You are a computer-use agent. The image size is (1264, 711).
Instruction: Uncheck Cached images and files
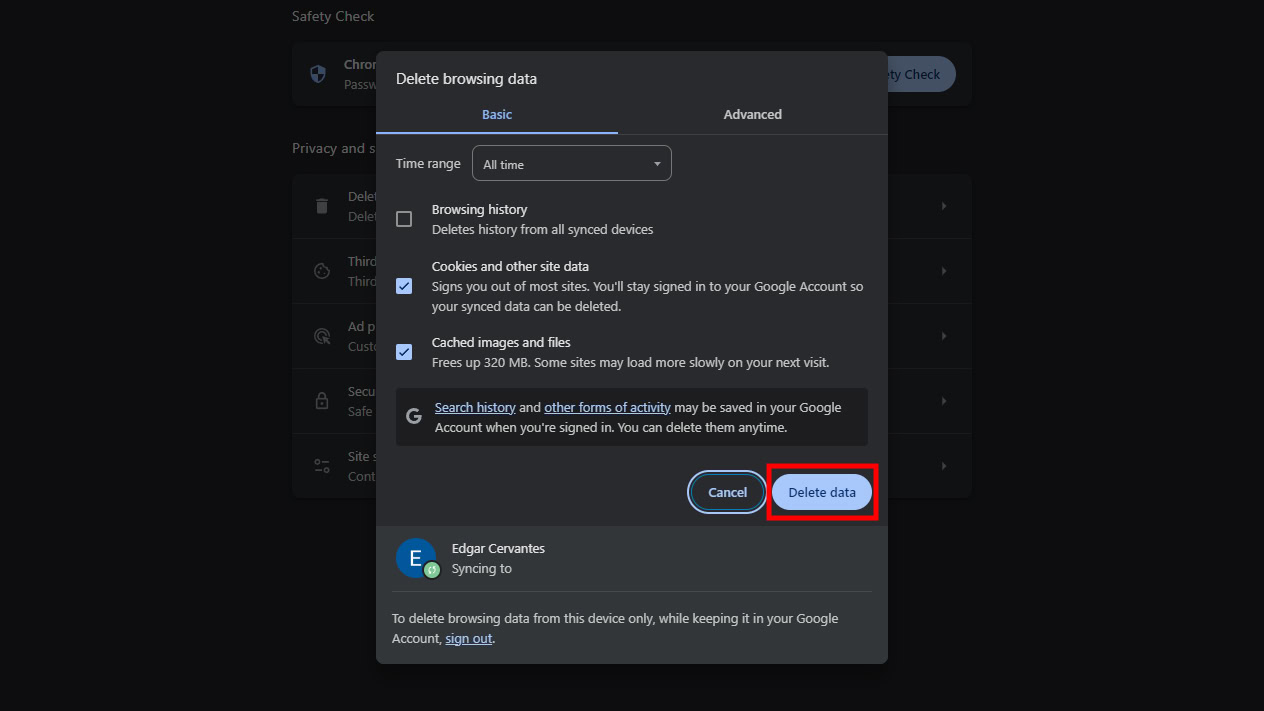[404, 352]
